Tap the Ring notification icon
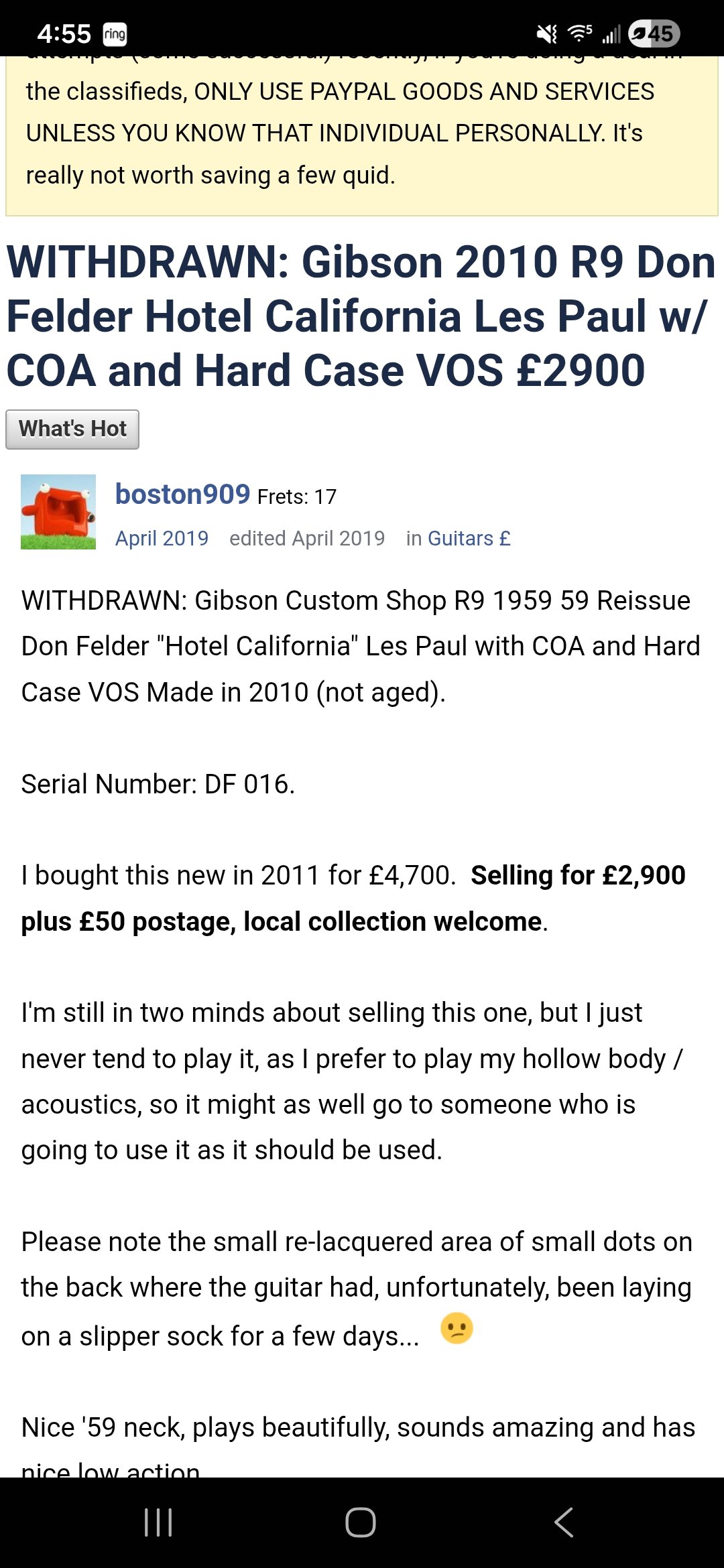The height and width of the screenshot is (1568, 724). tap(115, 34)
